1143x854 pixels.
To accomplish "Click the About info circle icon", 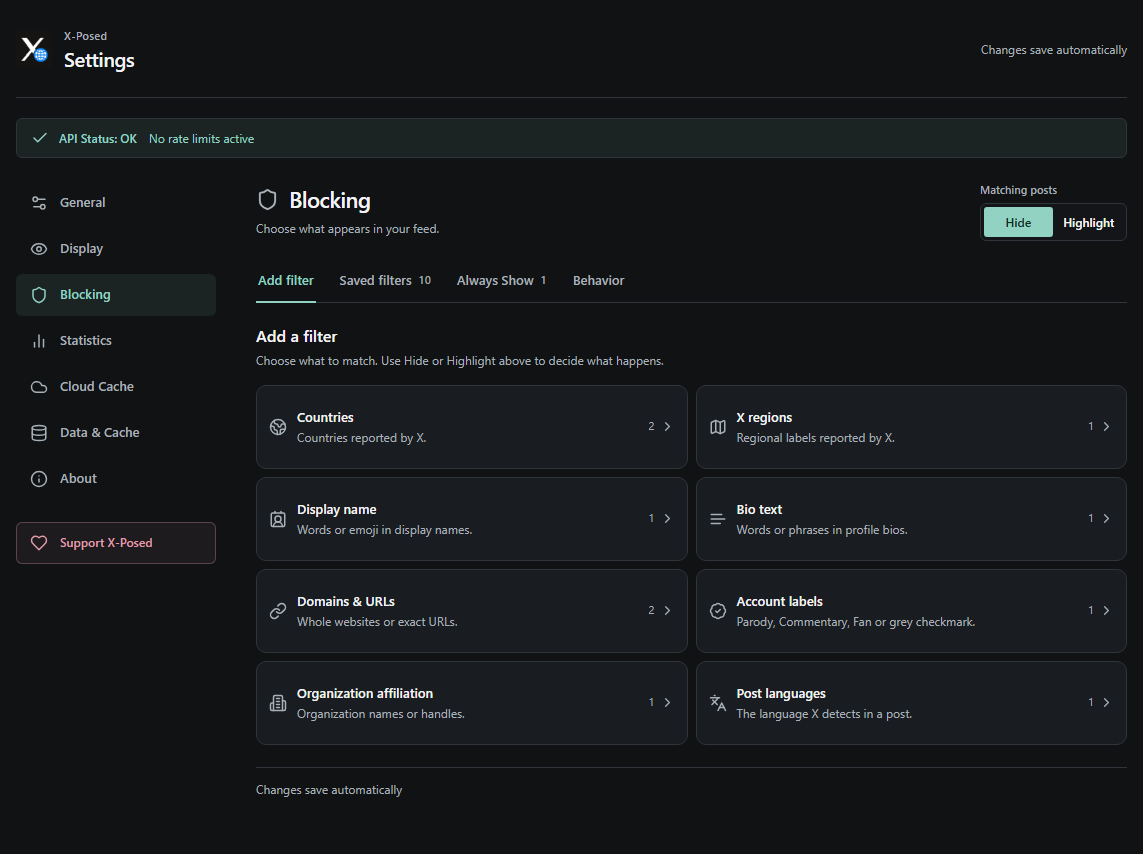I will 39,478.
